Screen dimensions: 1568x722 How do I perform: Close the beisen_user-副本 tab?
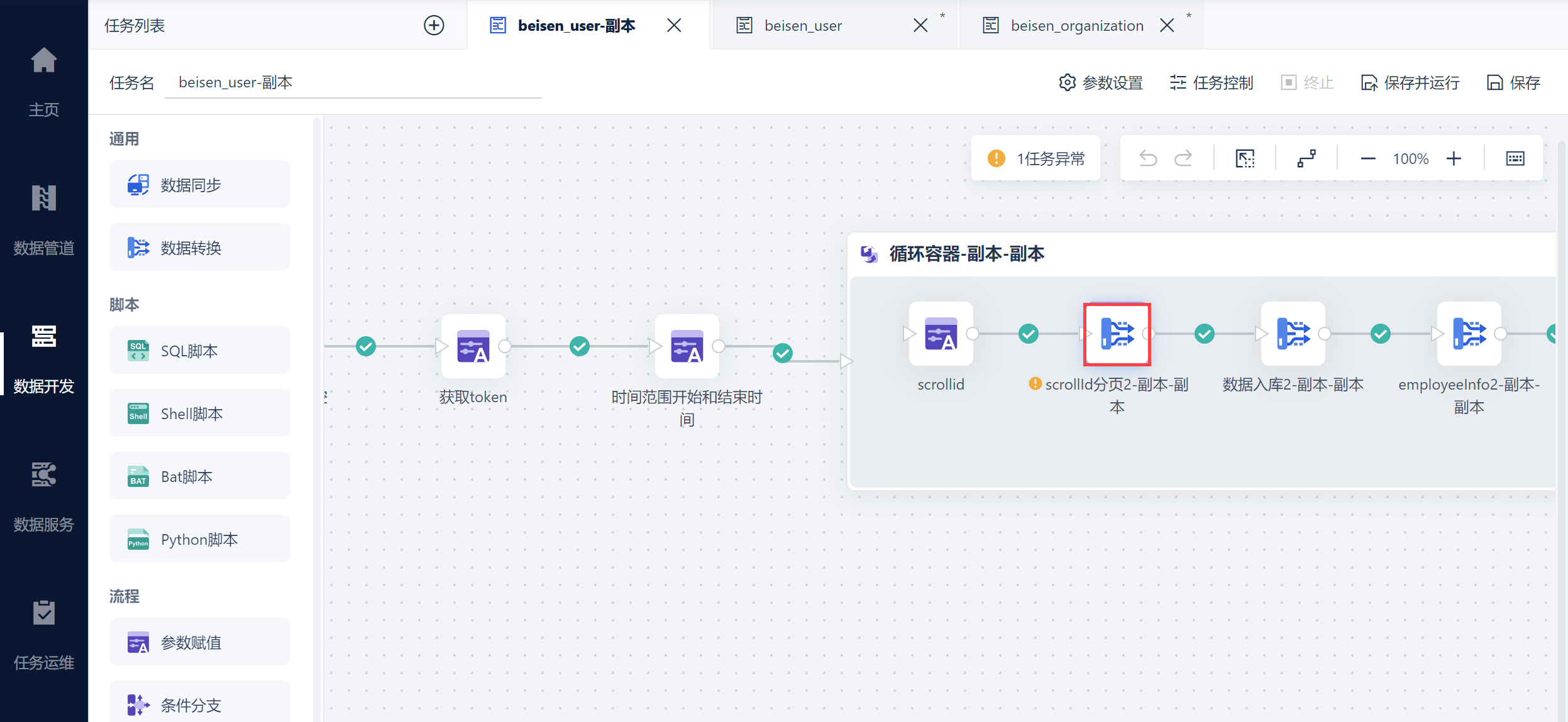pos(674,25)
